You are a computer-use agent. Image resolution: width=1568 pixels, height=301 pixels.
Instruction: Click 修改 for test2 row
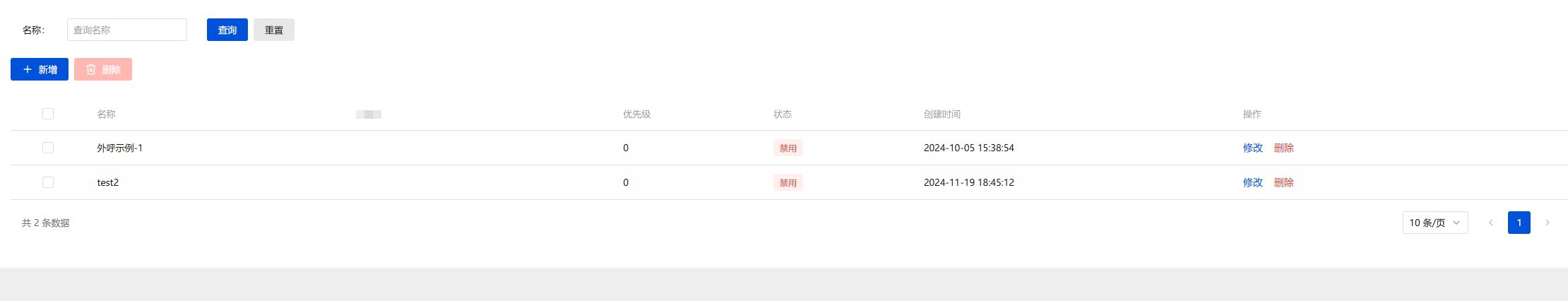(1252, 182)
